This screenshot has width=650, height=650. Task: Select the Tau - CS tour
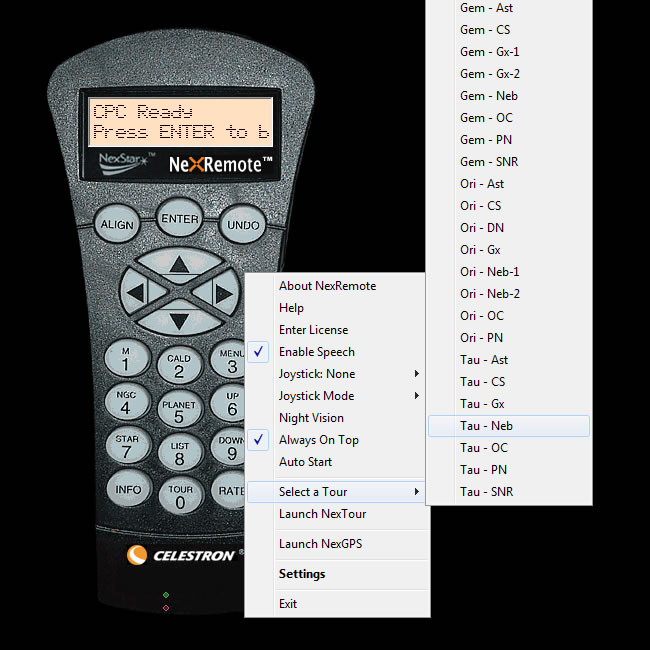tap(509, 381)
